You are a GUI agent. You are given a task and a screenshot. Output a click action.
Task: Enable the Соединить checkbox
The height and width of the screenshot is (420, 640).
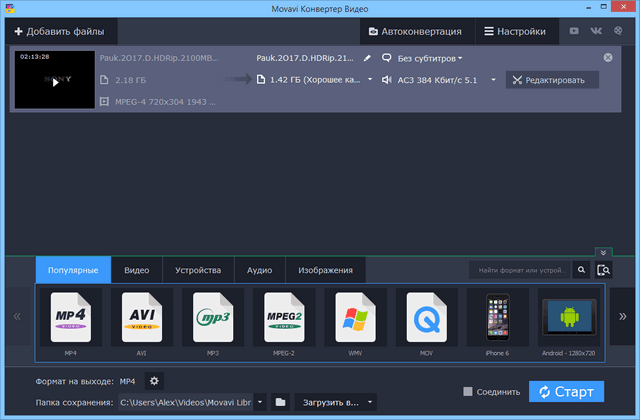[x=468, y=392]
